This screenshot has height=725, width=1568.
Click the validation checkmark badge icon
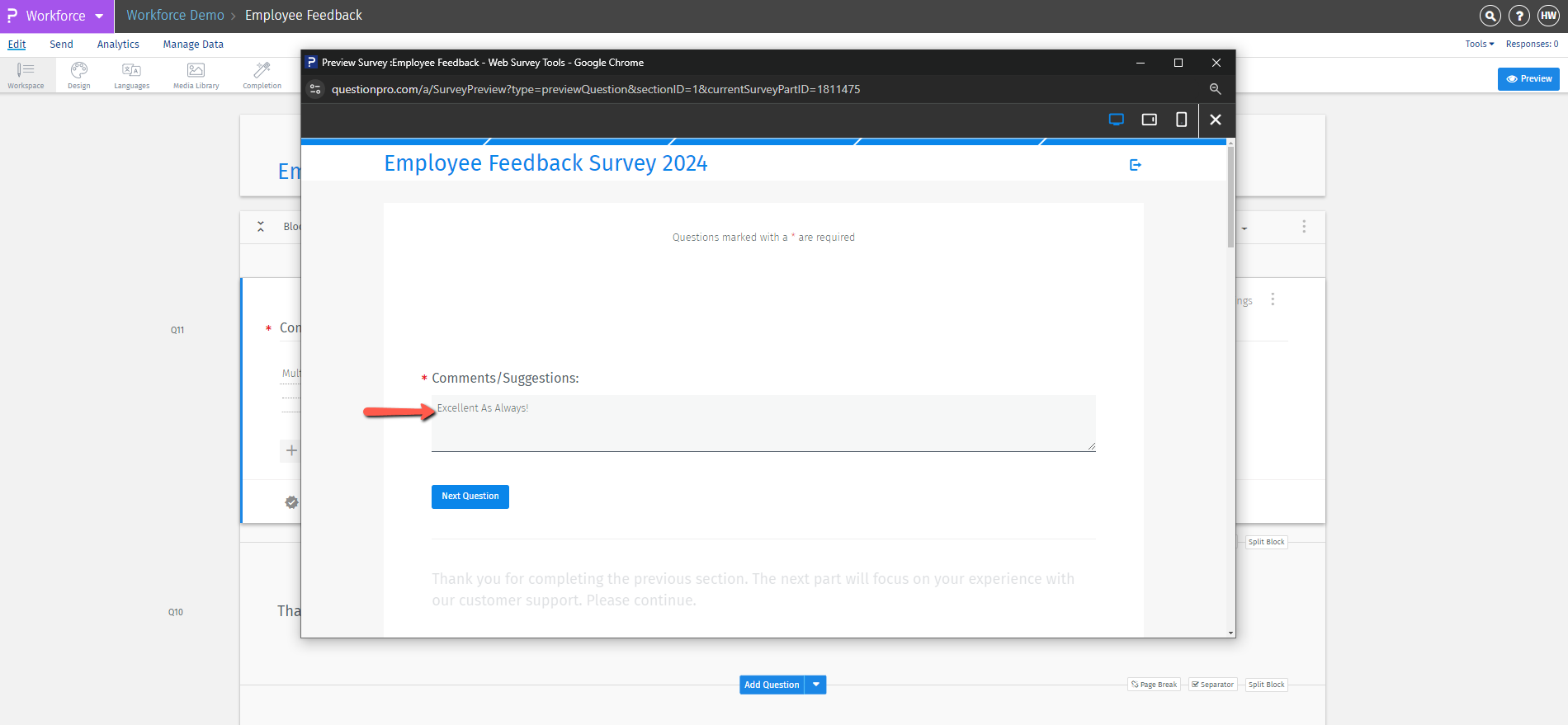pyautogui.click(x=291, y=501)
